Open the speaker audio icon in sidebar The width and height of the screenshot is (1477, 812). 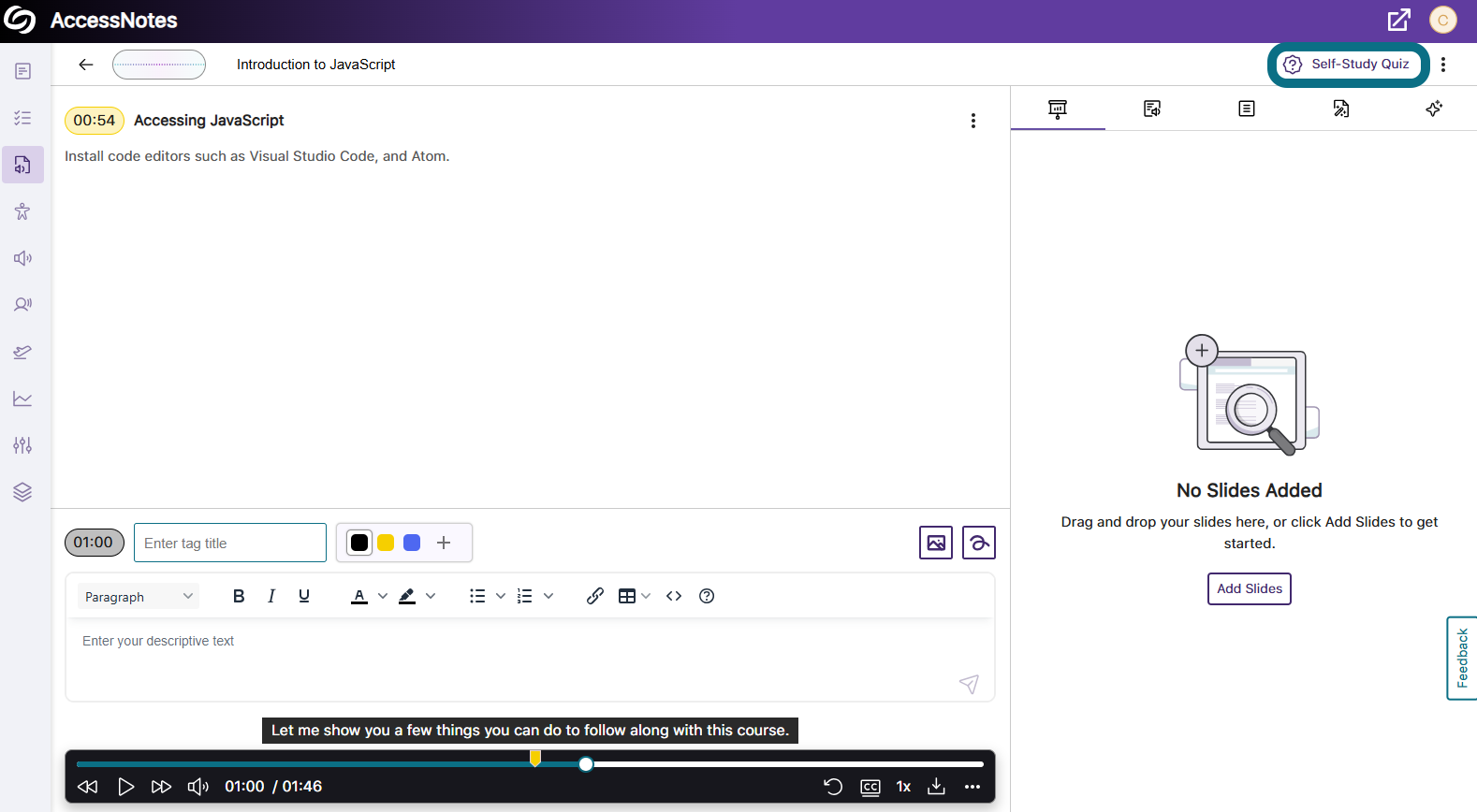click(23, 258)
